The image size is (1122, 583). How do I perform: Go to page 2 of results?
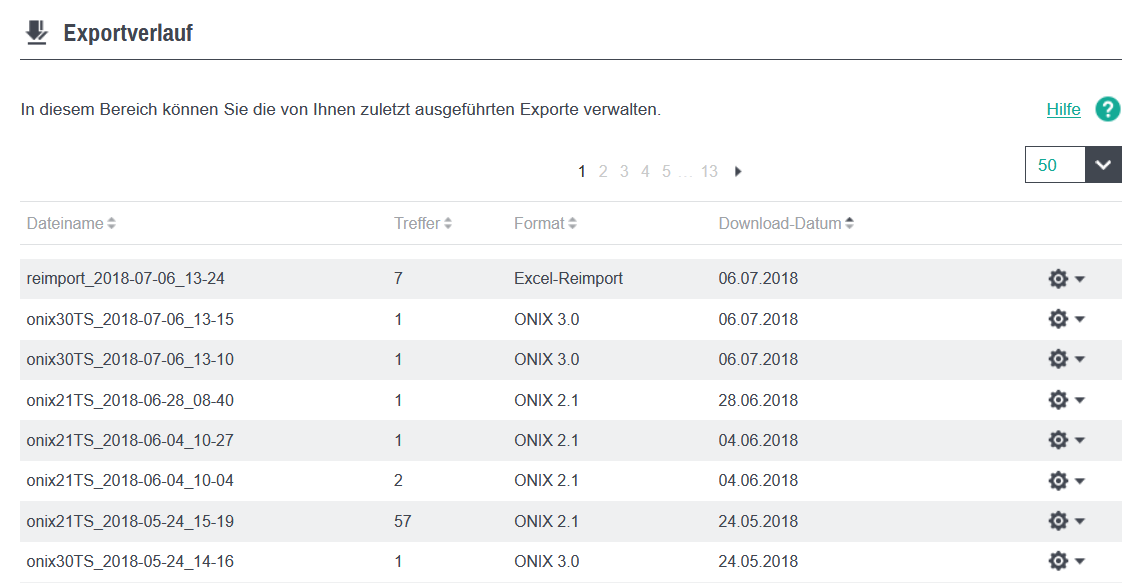[x=603, y=172]
